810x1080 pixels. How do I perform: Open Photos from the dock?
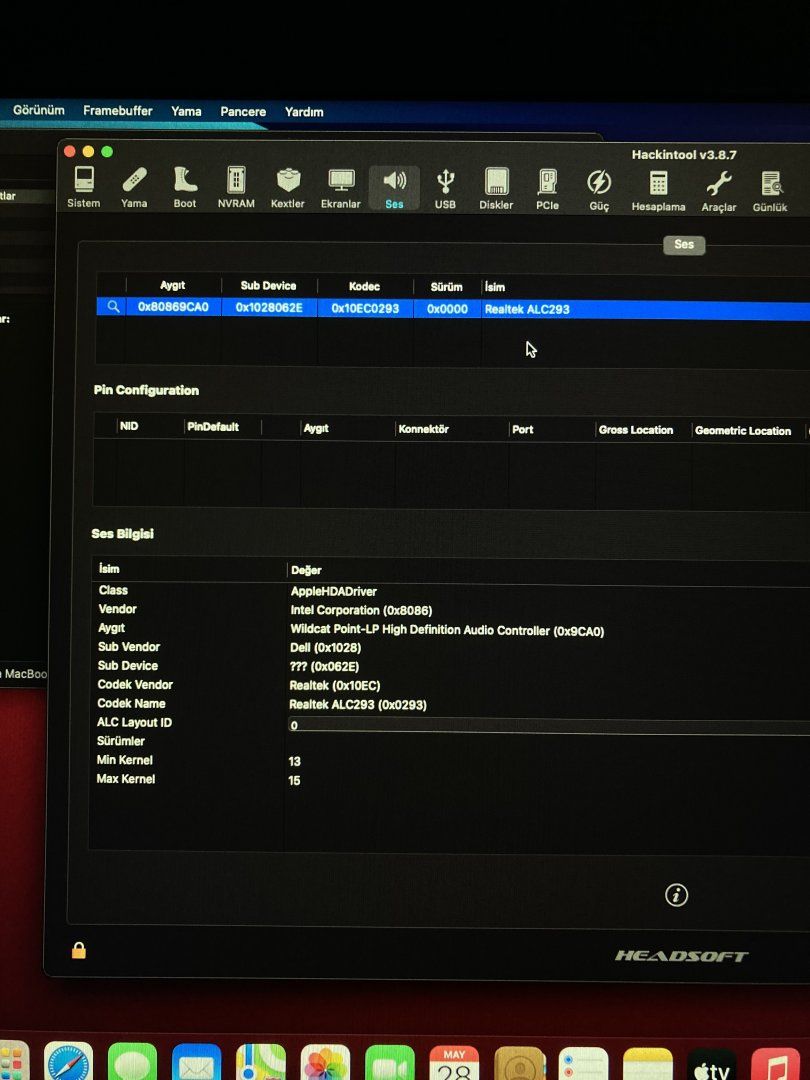click(325, 1063)
